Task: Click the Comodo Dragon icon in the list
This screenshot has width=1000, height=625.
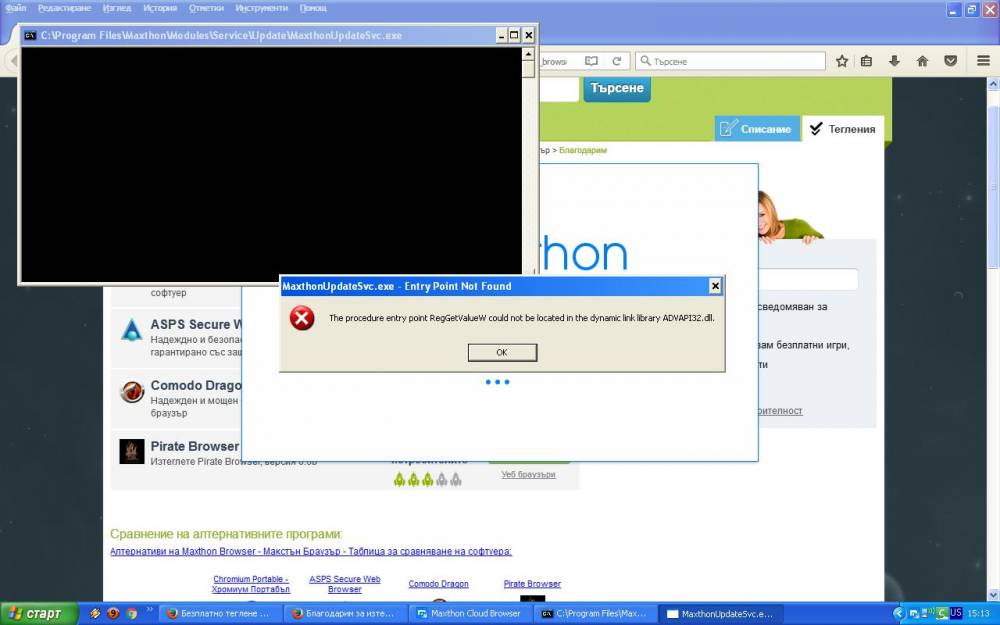Action: (x=132, y=392)
